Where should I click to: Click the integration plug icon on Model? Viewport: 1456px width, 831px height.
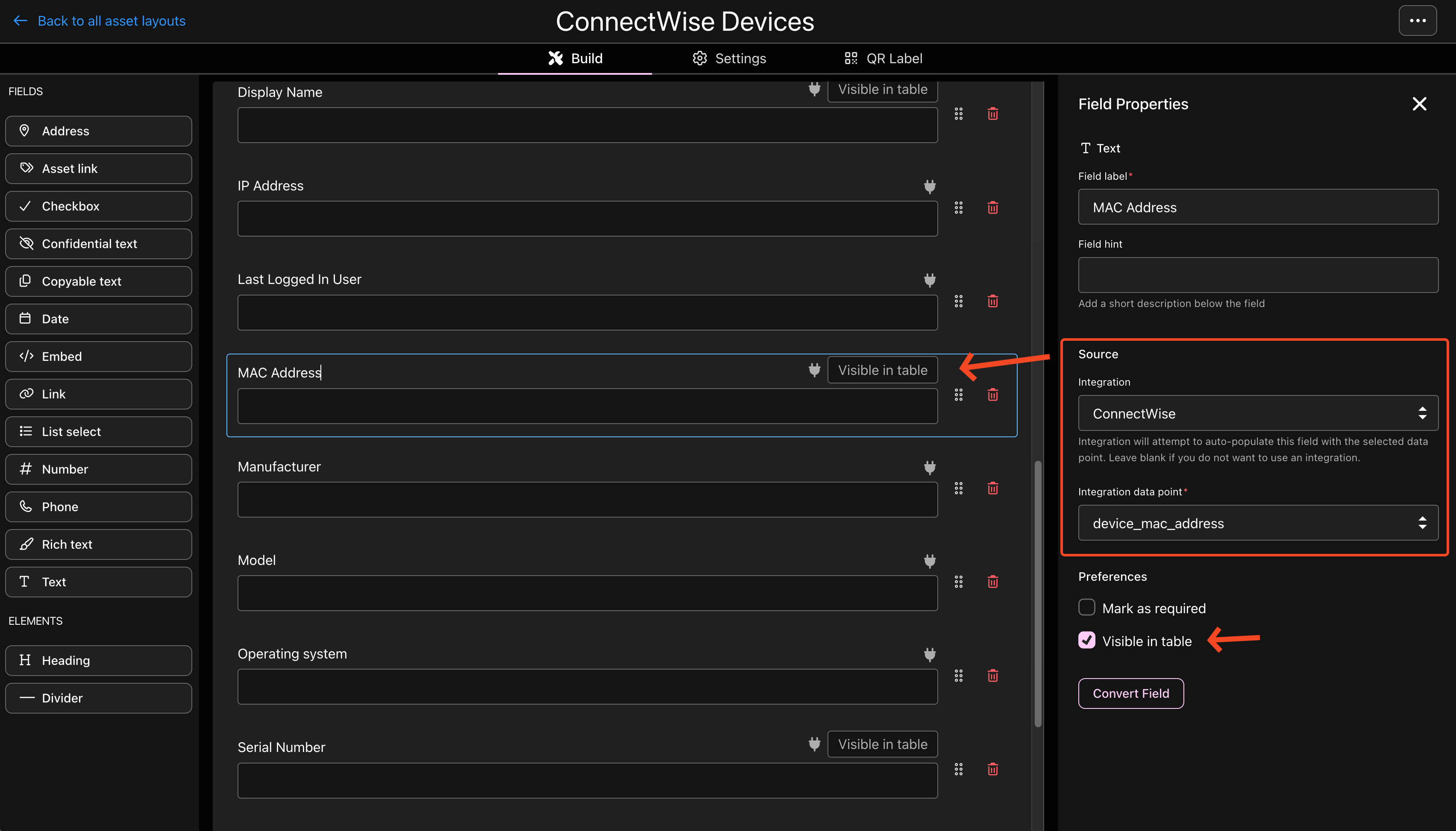click(x=930, y=561)
